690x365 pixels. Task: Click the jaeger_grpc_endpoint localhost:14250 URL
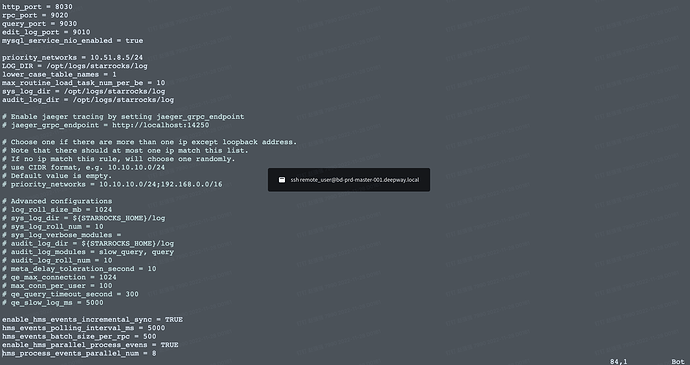click(x=161, y=125)
